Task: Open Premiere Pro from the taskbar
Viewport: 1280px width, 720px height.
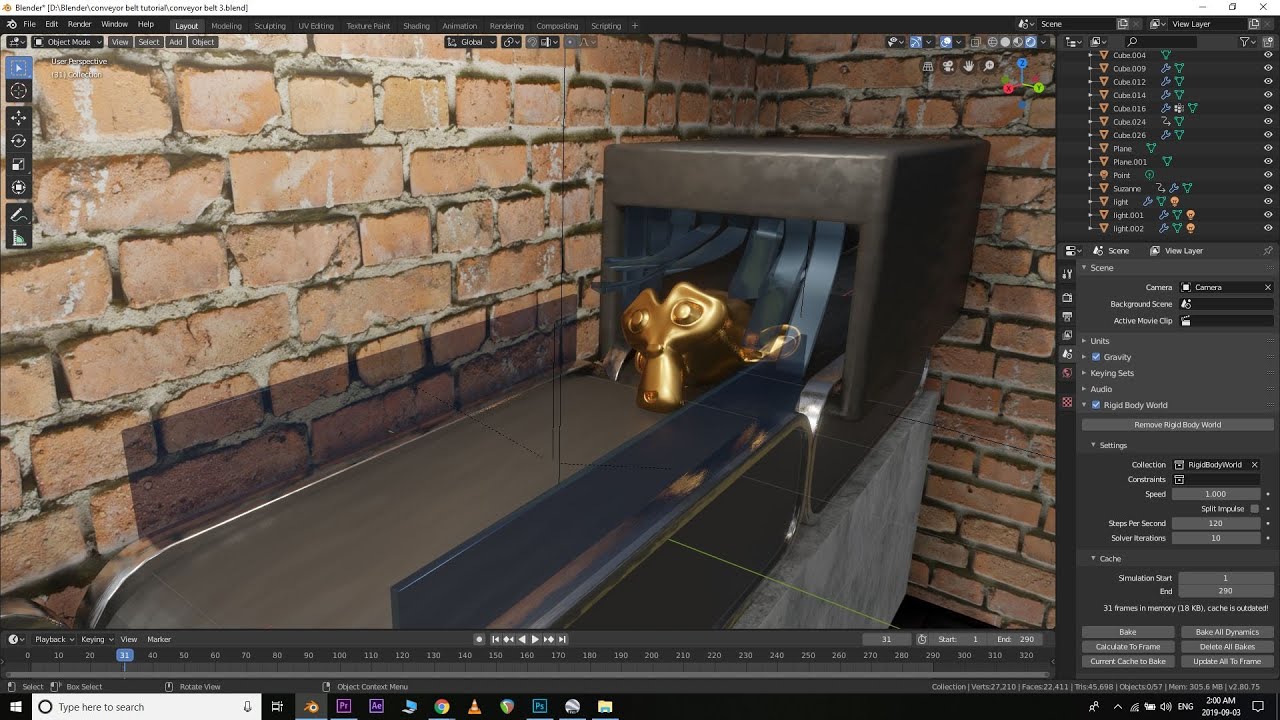Action: (344, 706)
